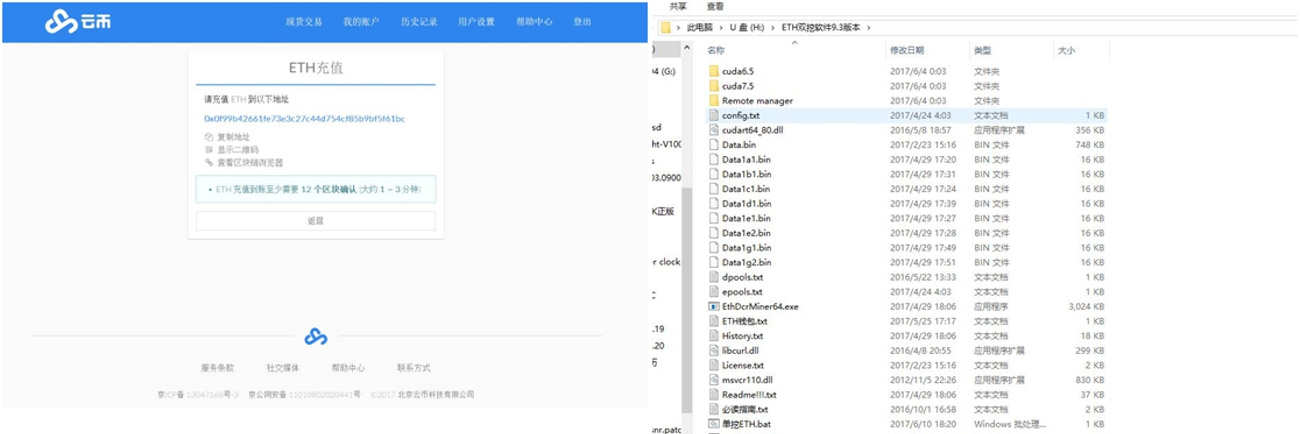Open 用户设置 in the top navigation

click(x=476, y=22)
